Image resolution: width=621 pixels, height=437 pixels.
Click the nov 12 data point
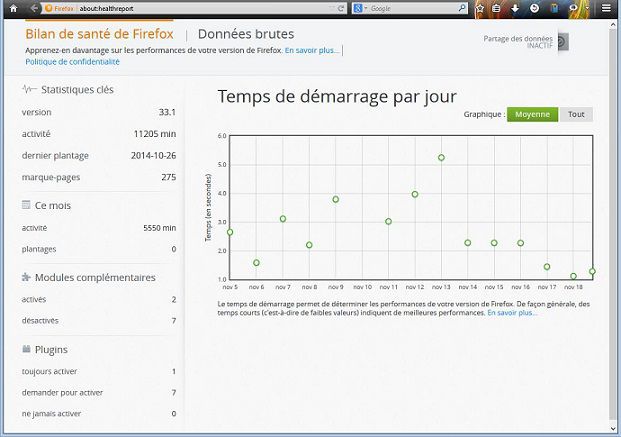coord(415,195)
